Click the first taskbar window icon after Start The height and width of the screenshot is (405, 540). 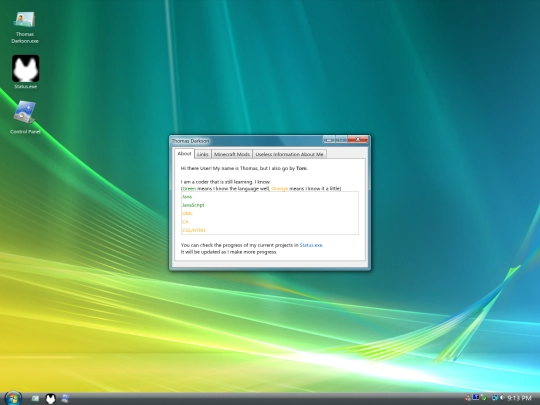click(35, 398)
